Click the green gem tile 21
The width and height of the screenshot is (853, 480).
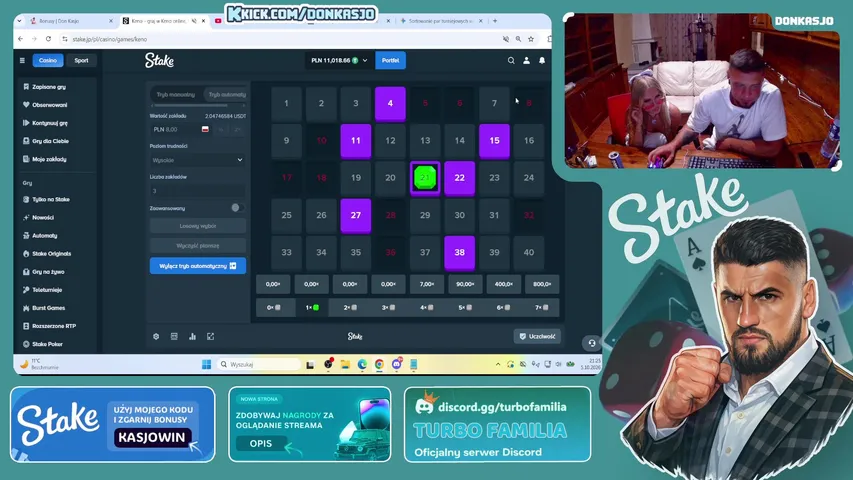click(x=425, y=178)
